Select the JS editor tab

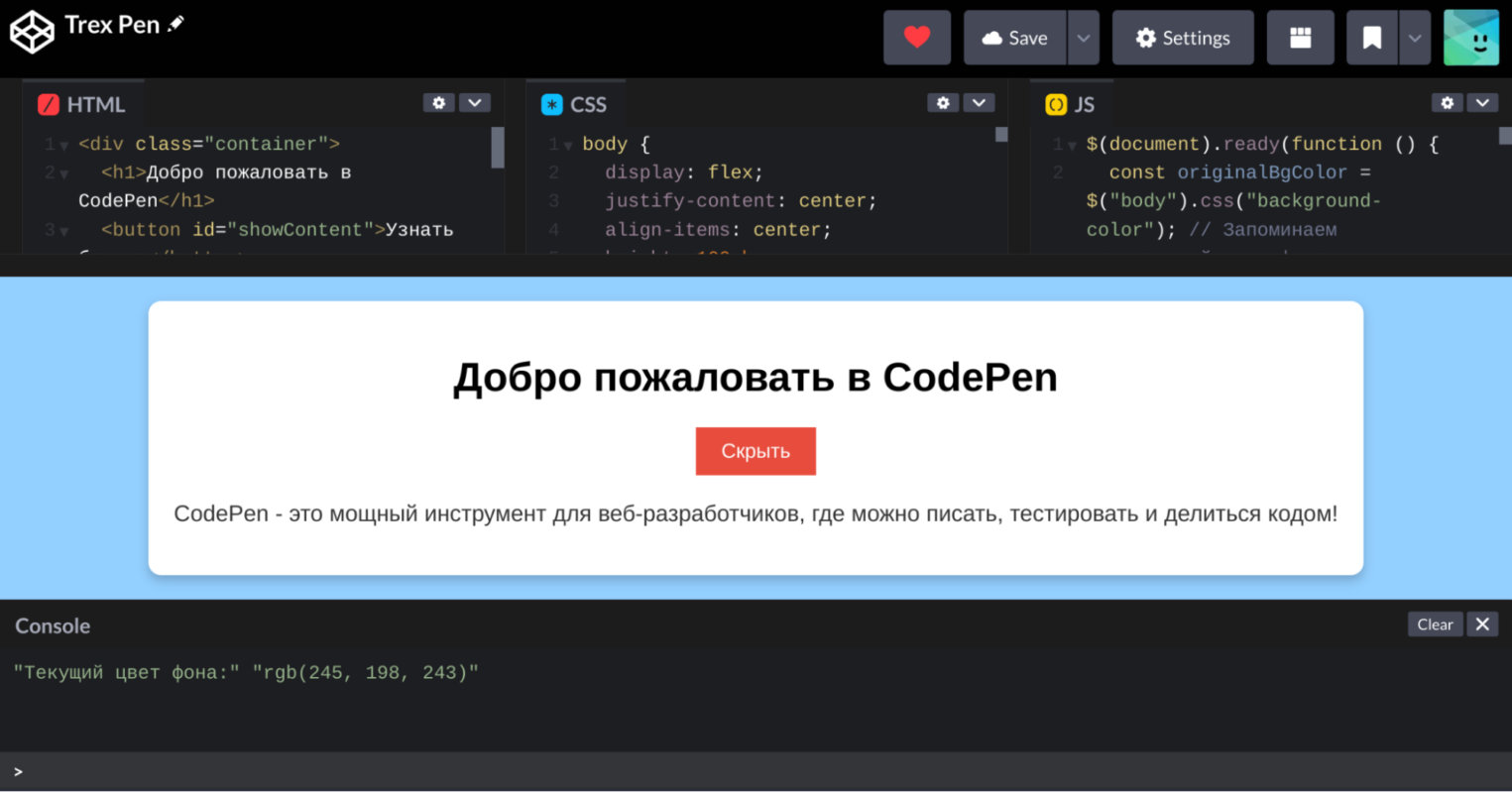1071,104
